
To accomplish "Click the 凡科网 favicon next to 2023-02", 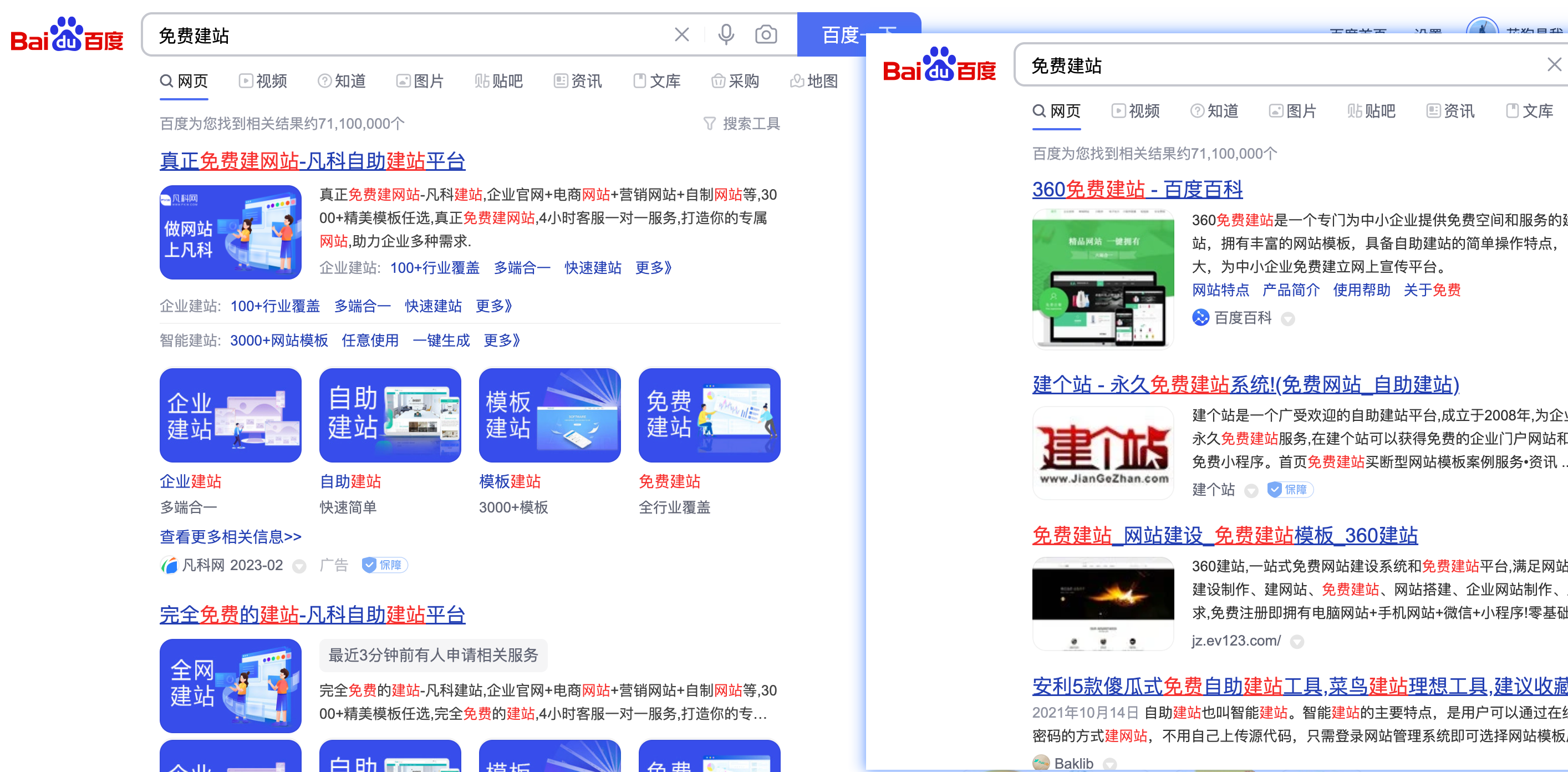I will click(x=169, y=566).
